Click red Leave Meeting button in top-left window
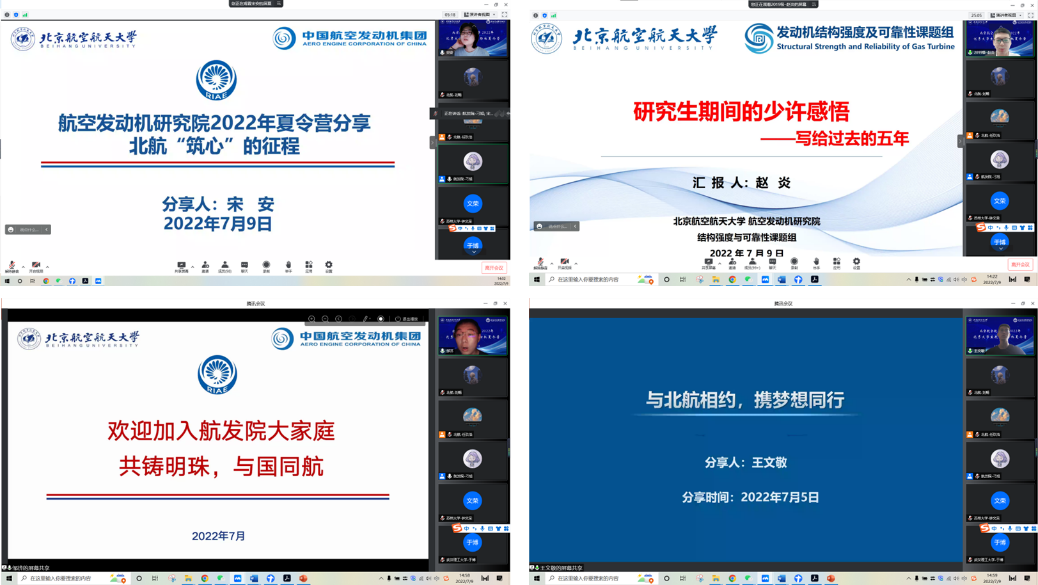The height and width of the screenshot is (585, 1038). (493, 267)
